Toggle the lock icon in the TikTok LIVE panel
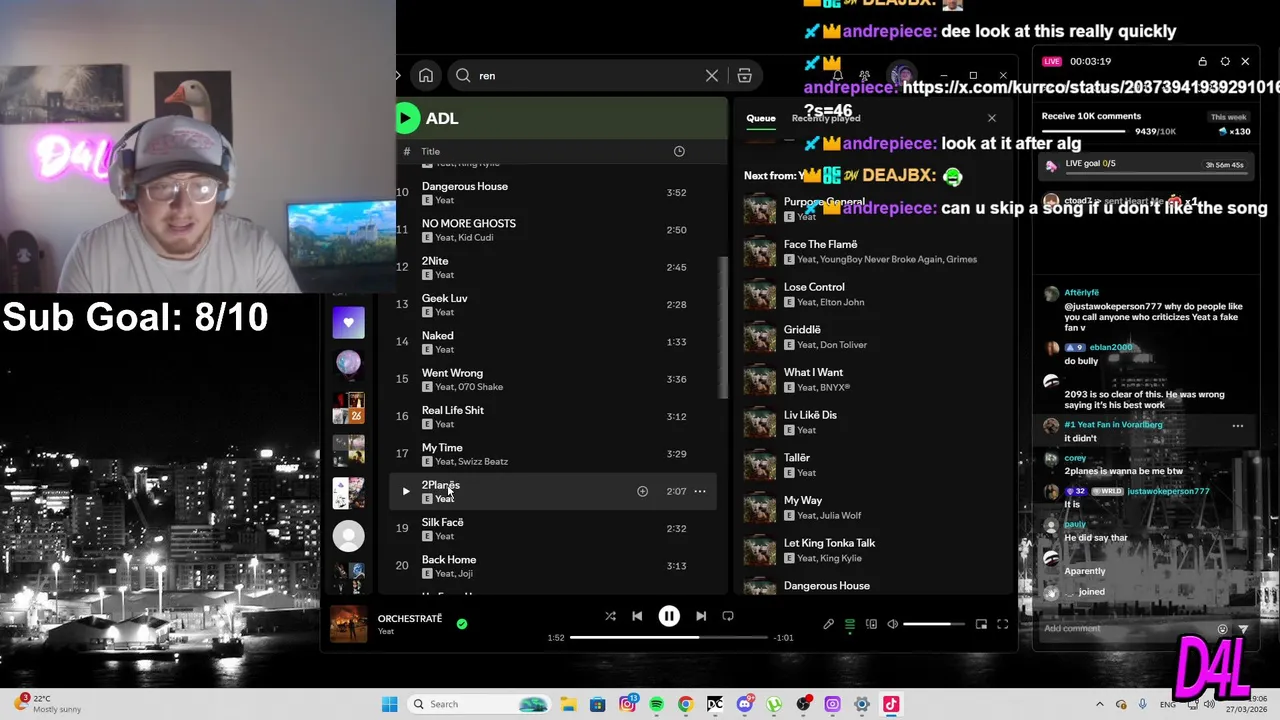1280x720 pixels. click(x=1203, y=61)
